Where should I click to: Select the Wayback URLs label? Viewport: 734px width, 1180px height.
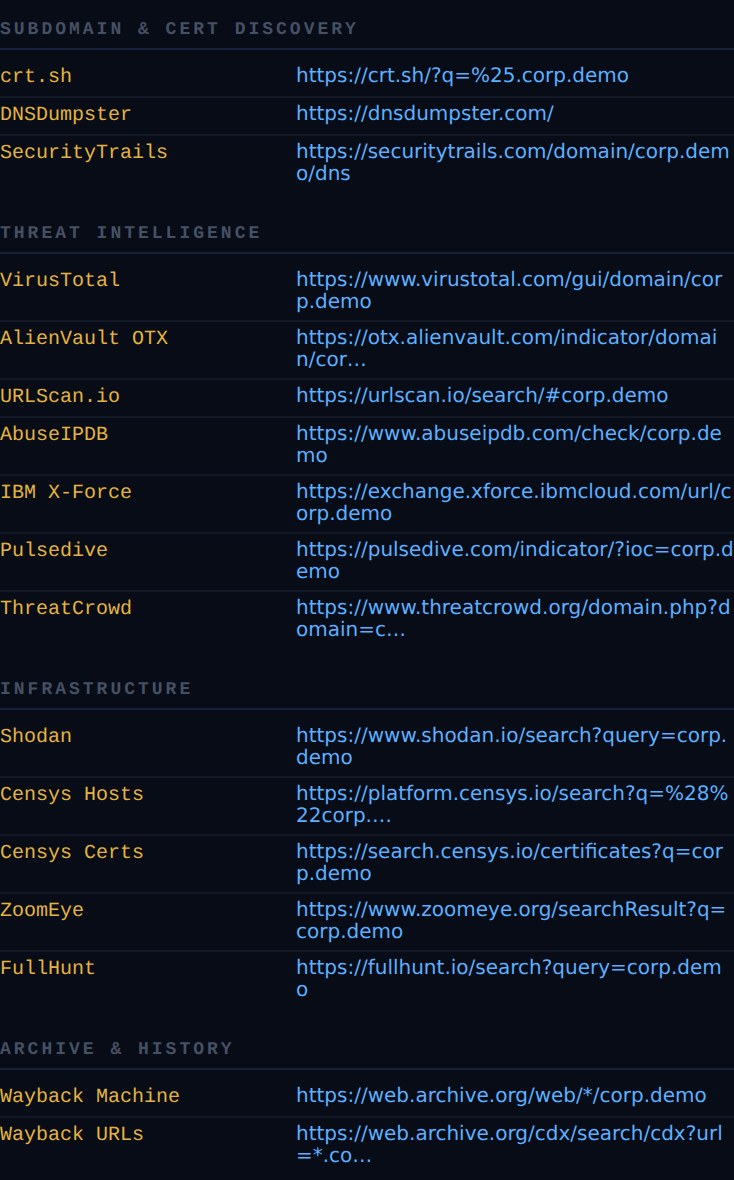(x=72, y=1134)
